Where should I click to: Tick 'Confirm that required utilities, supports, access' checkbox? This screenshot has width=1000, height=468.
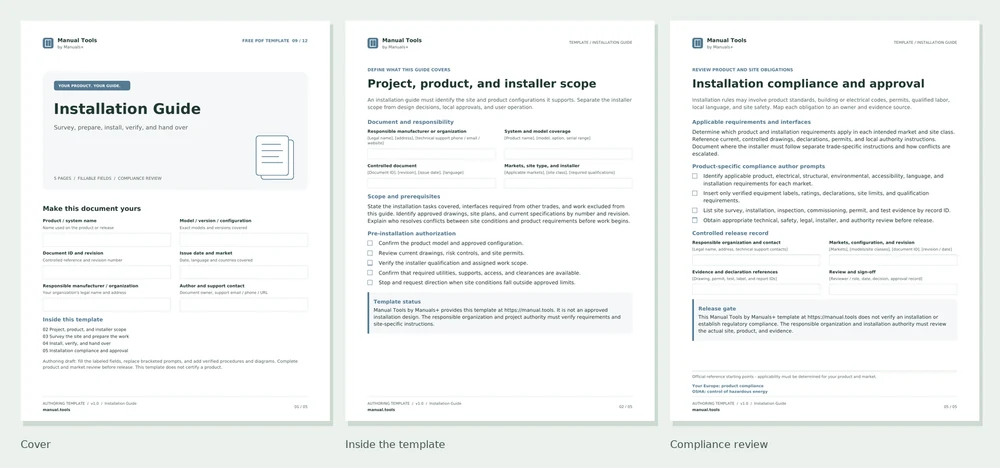(370, 272)
